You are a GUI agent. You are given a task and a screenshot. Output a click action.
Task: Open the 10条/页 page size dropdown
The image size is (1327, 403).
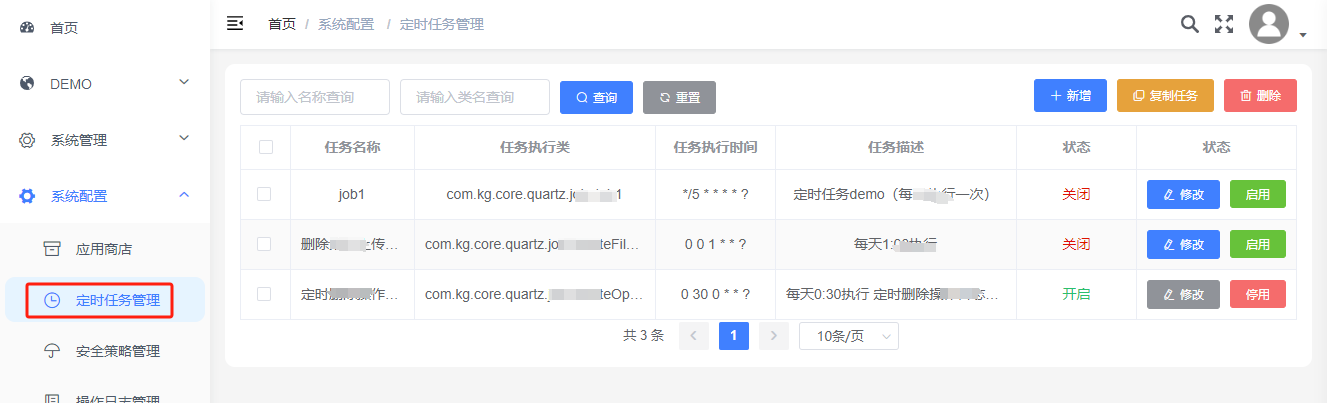click(849, 336)
